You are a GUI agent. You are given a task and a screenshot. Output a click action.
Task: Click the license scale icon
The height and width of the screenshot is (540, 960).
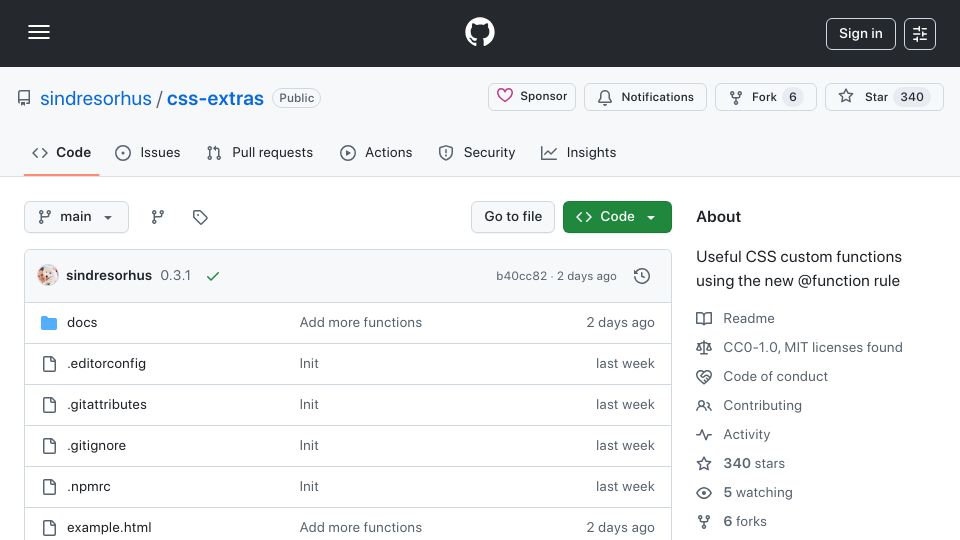click(704, 348)
